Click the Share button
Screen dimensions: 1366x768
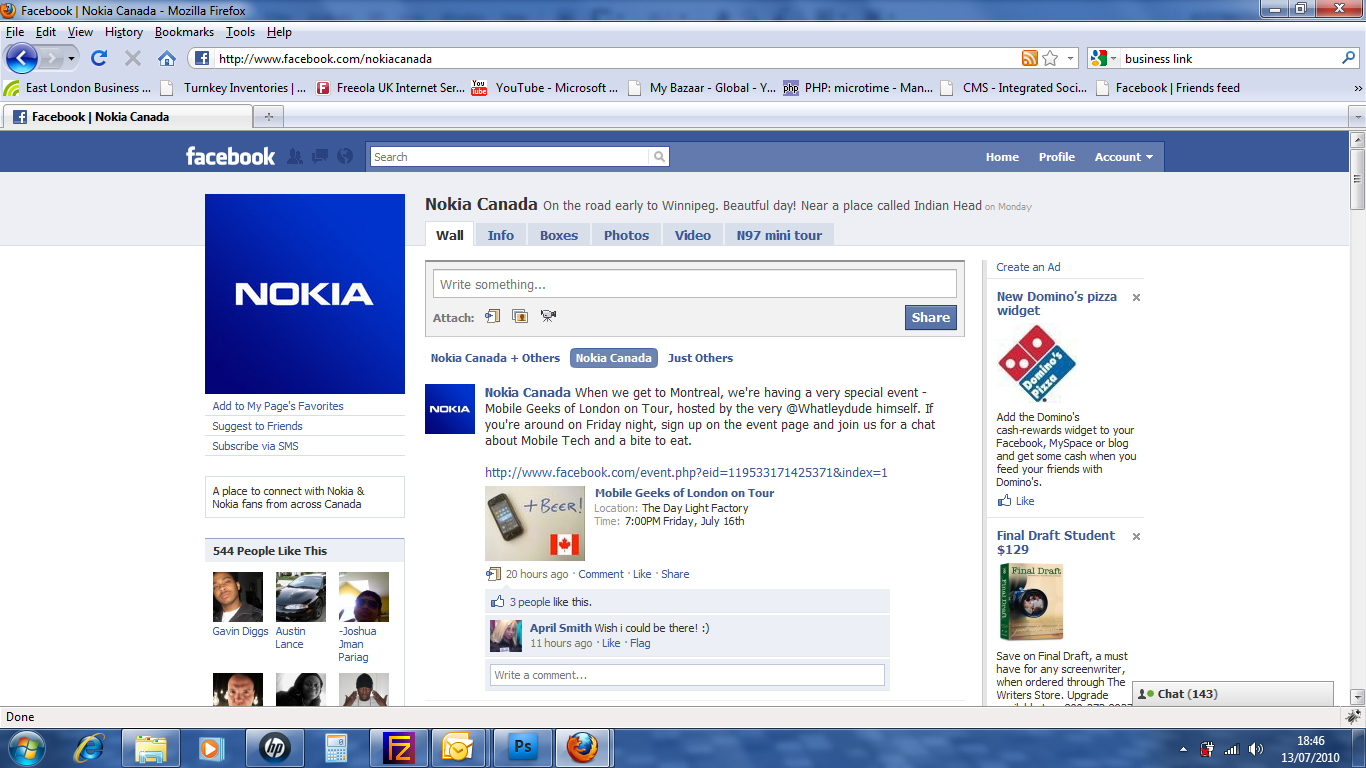tap(930, 317)
